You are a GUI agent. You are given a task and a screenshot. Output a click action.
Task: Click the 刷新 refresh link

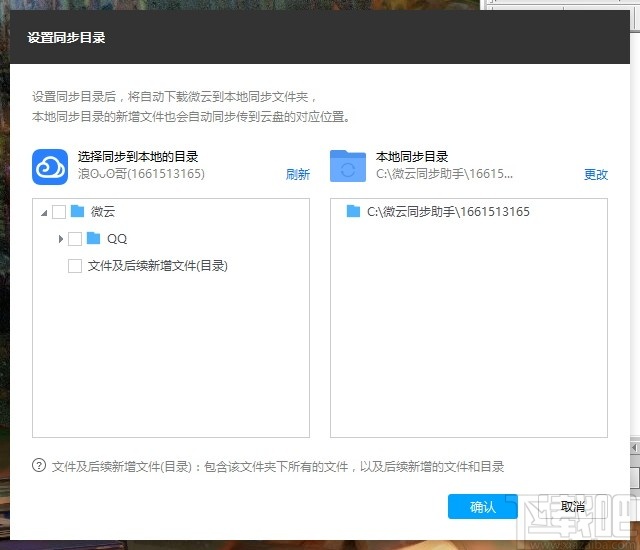298,175
